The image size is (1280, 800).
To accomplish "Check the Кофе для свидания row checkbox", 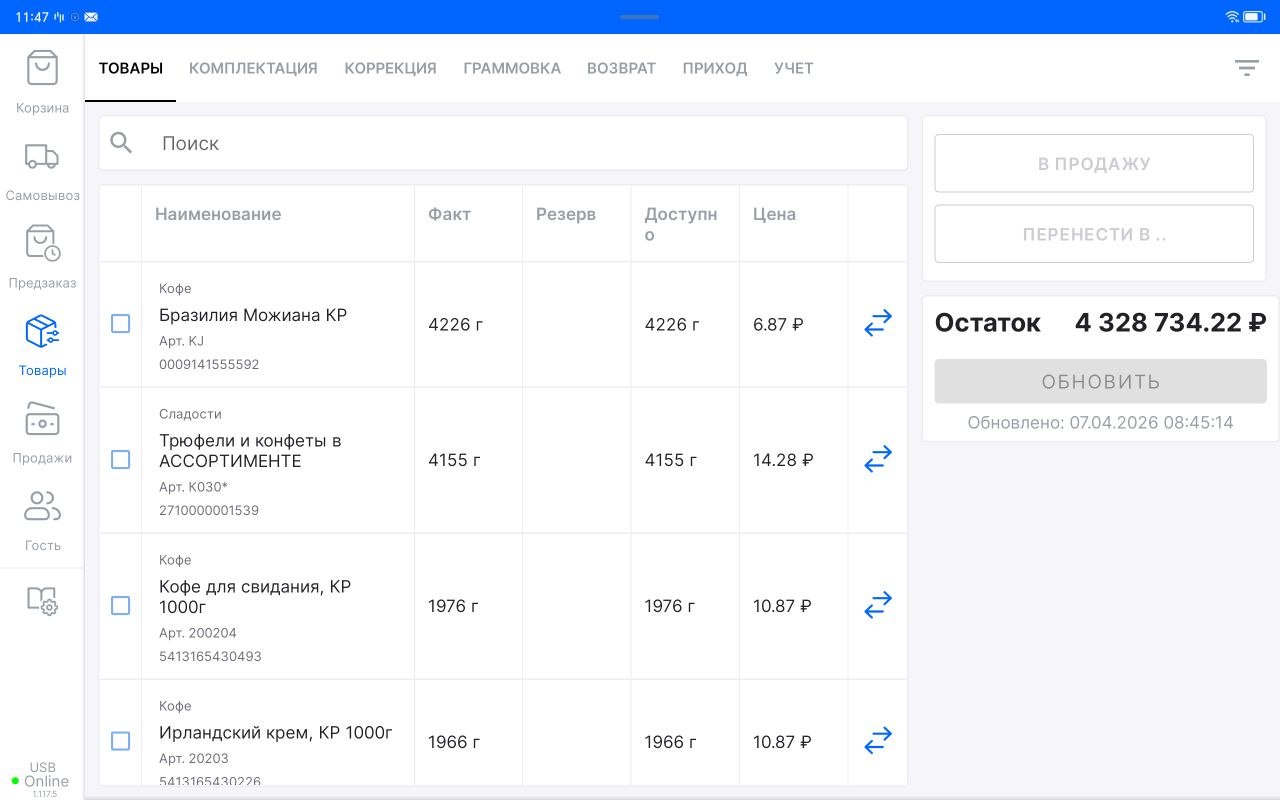I will pyautogui.click(x=121, y=605).
